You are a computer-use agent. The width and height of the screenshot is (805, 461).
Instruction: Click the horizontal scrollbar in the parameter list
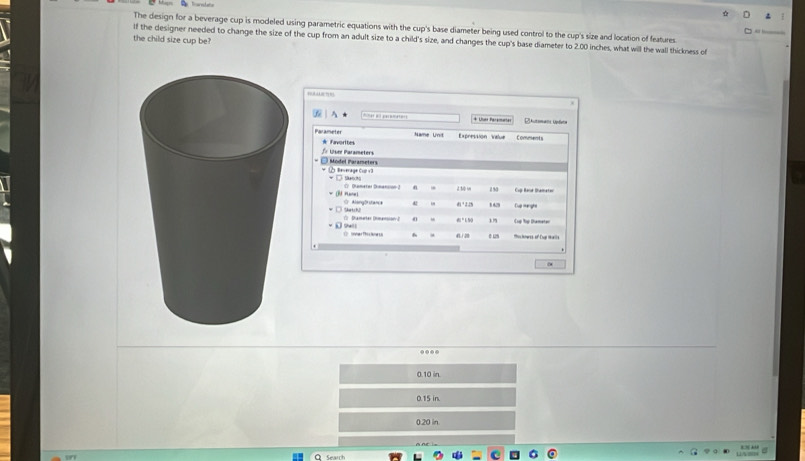pyautogui.click(x=389, y=247)
